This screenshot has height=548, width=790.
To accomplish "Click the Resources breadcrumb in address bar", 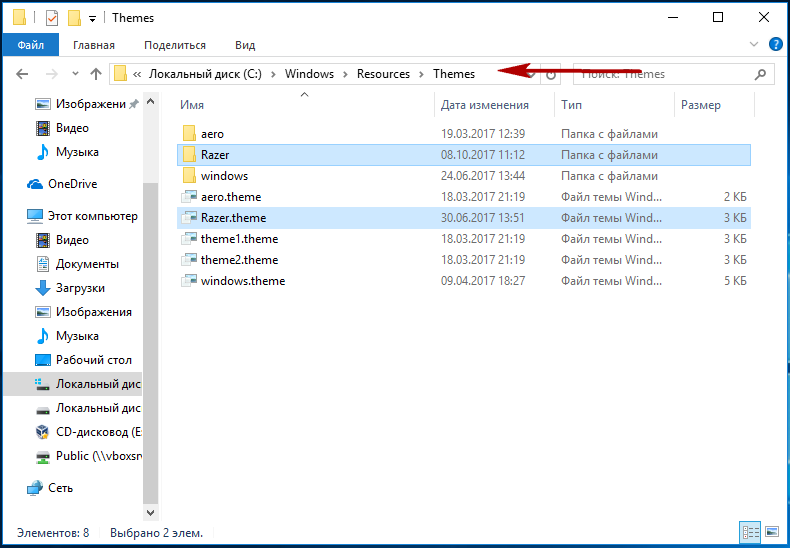I will click(383, 74).
